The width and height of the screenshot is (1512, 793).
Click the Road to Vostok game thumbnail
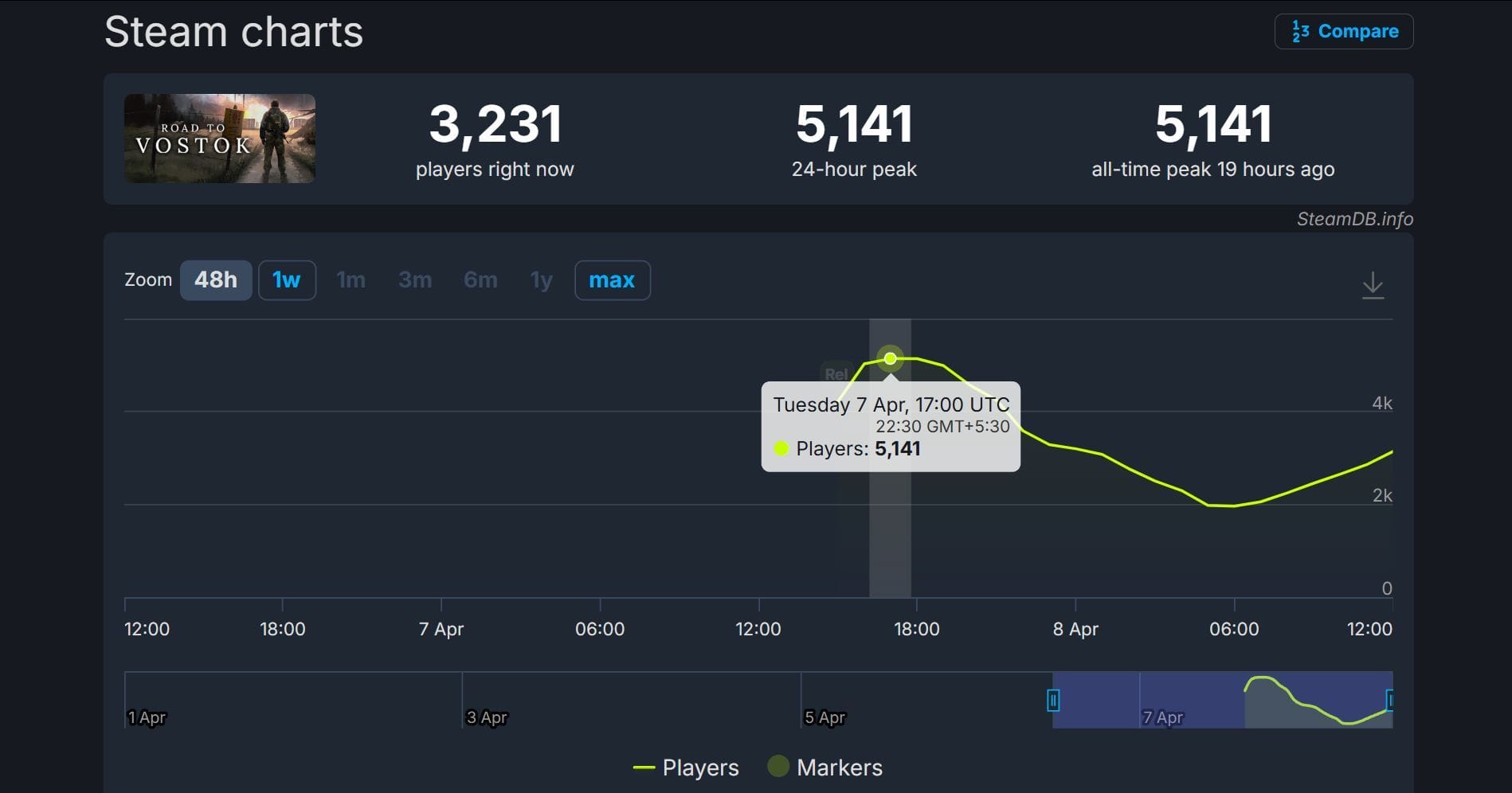pos(220,139)
